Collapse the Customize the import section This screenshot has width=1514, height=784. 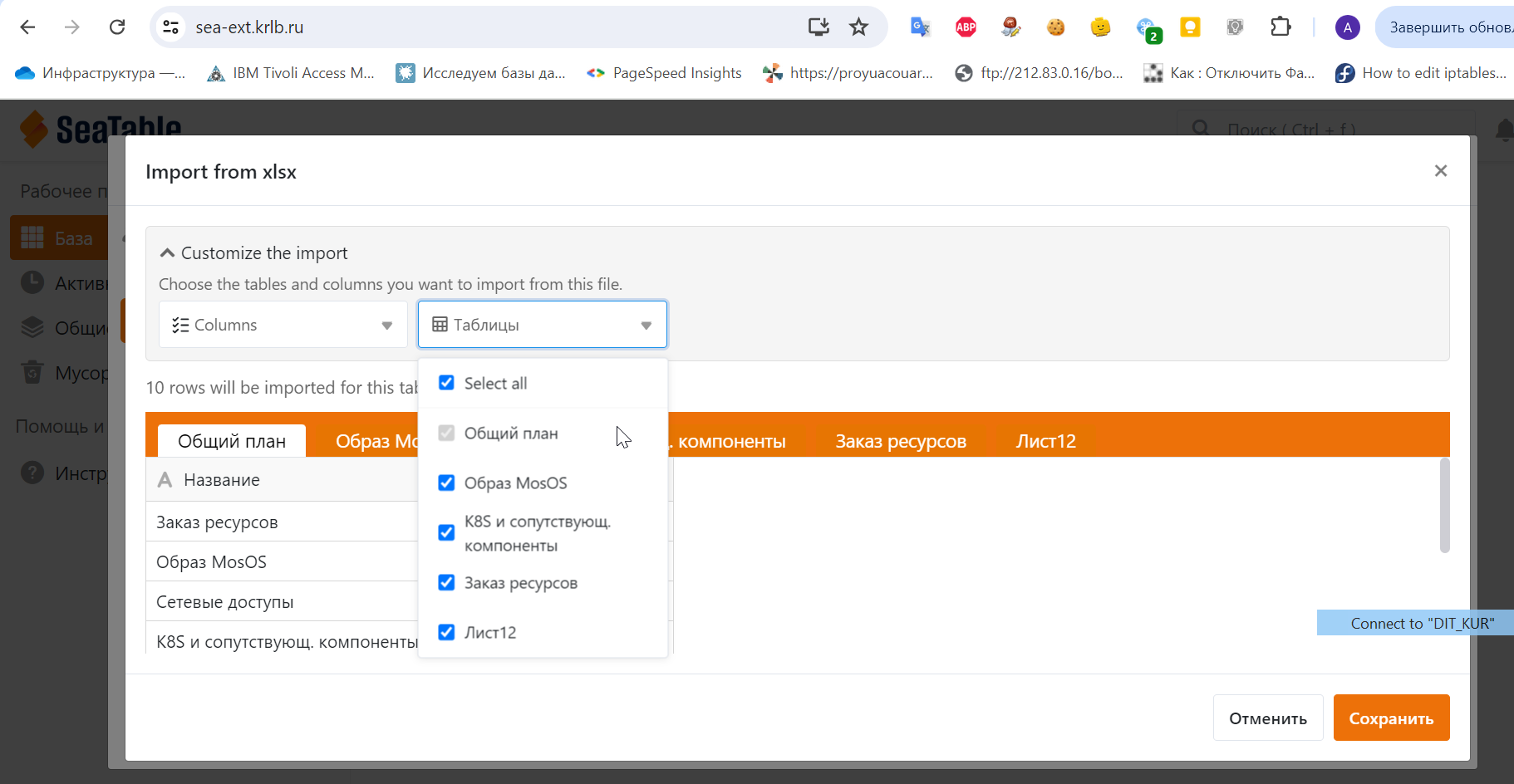(x=168, y=253)
